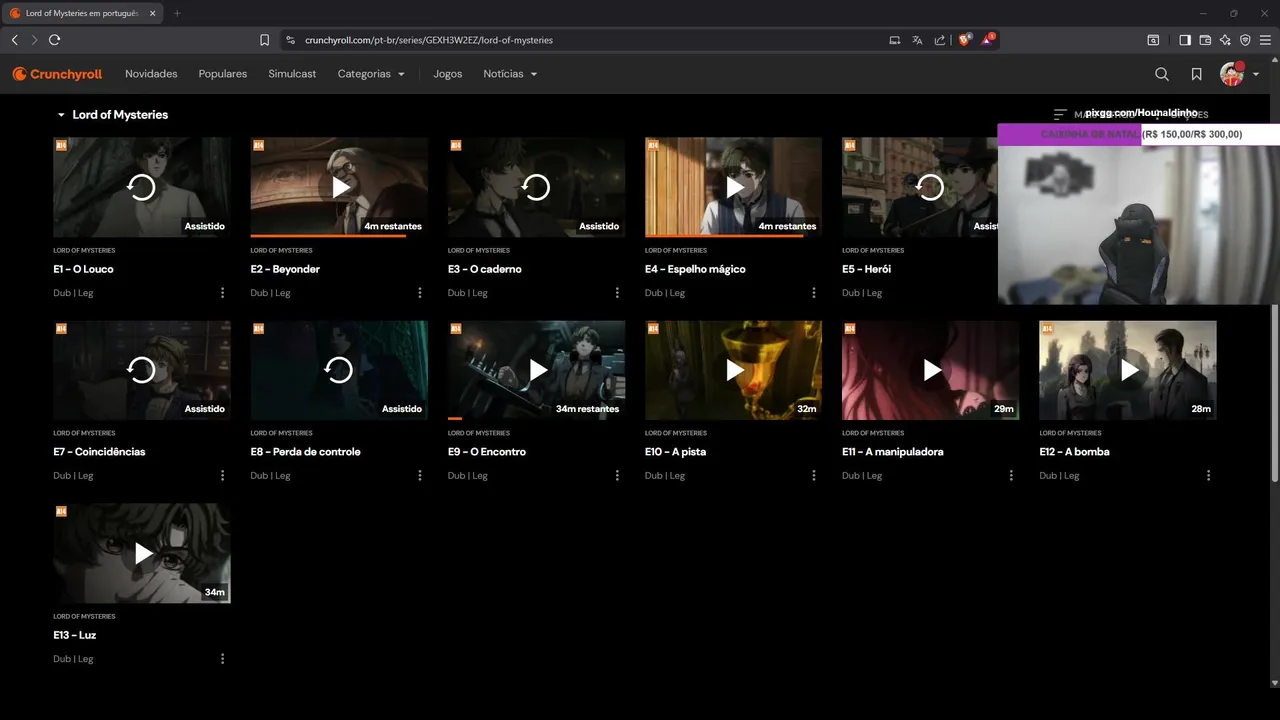Select the Lord of Mysteries browser tab

[x=83, y=13]
